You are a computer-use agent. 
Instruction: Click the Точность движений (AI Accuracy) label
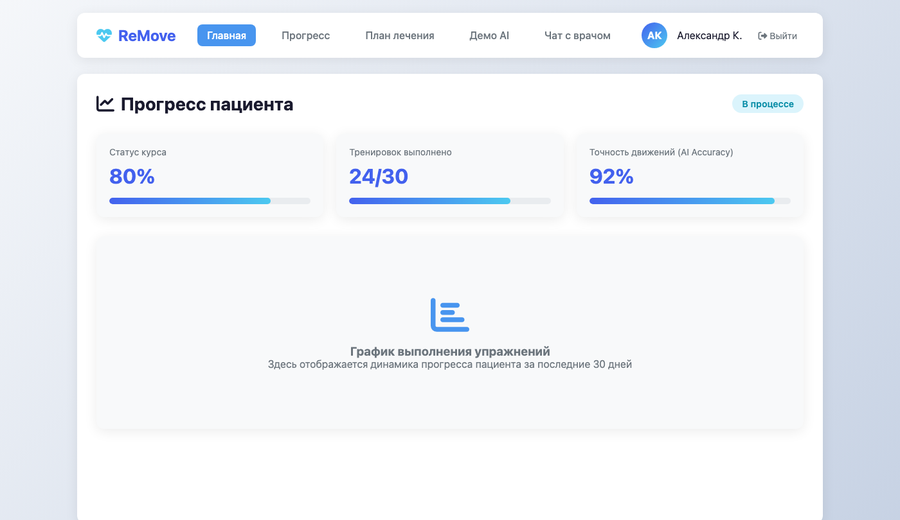click(x=661, y=152)
